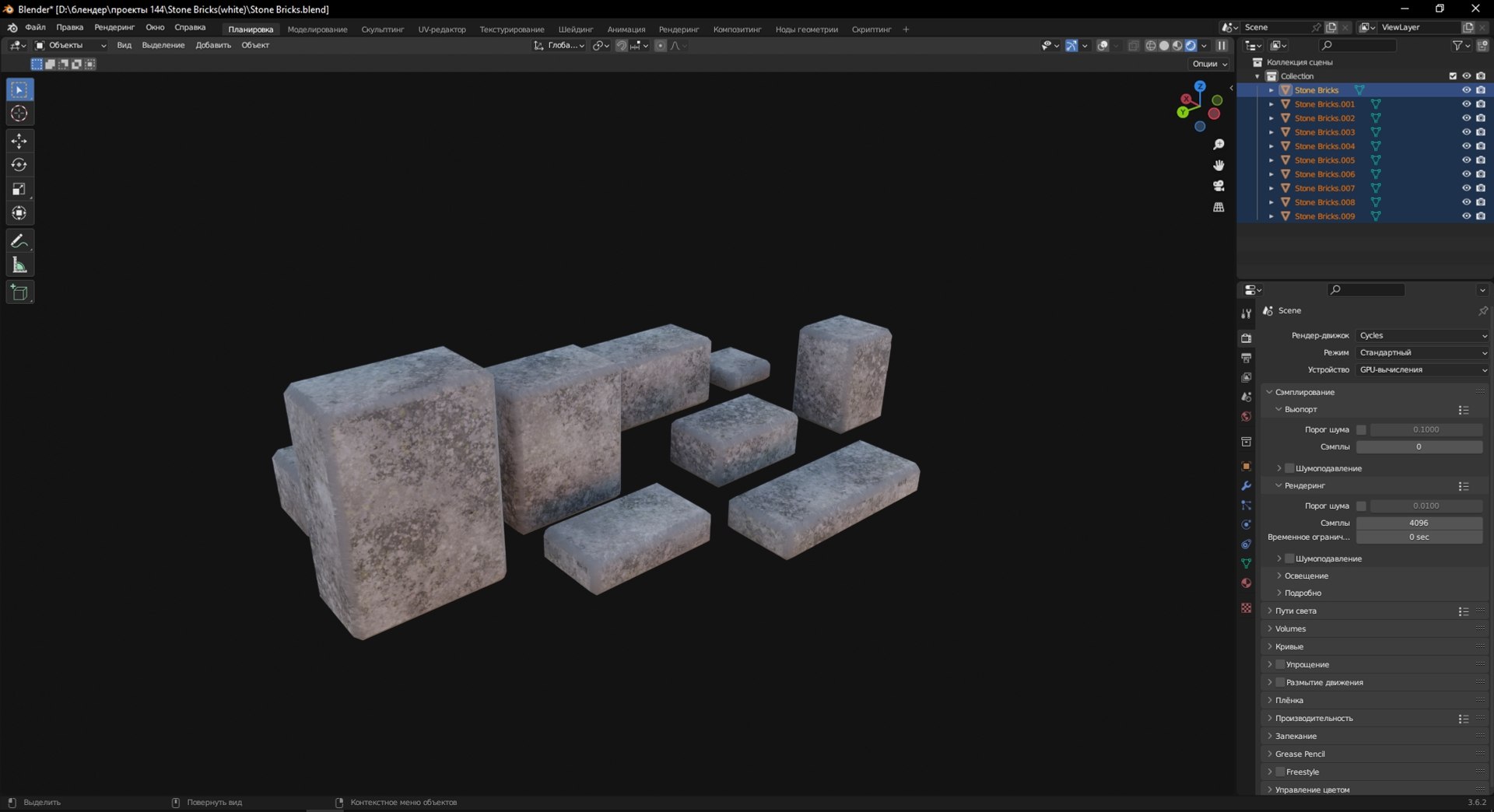The height and width of the screenshot is (812, 1494).
Task: Switch perspective/orthographic grid icon
Action: (x=1219, y=207)
